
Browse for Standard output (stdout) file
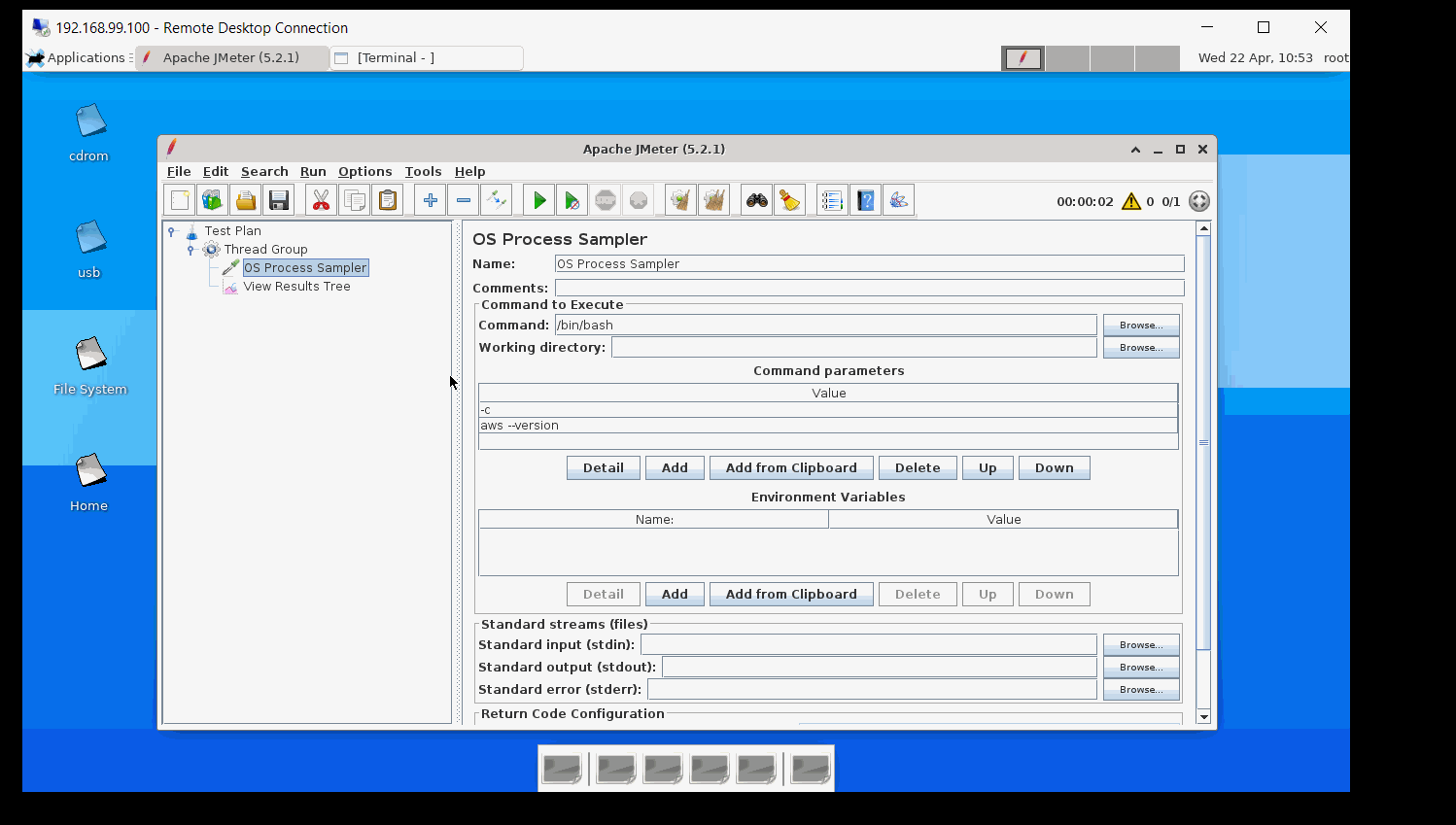pyautogui.click(x=1141, y=667)
